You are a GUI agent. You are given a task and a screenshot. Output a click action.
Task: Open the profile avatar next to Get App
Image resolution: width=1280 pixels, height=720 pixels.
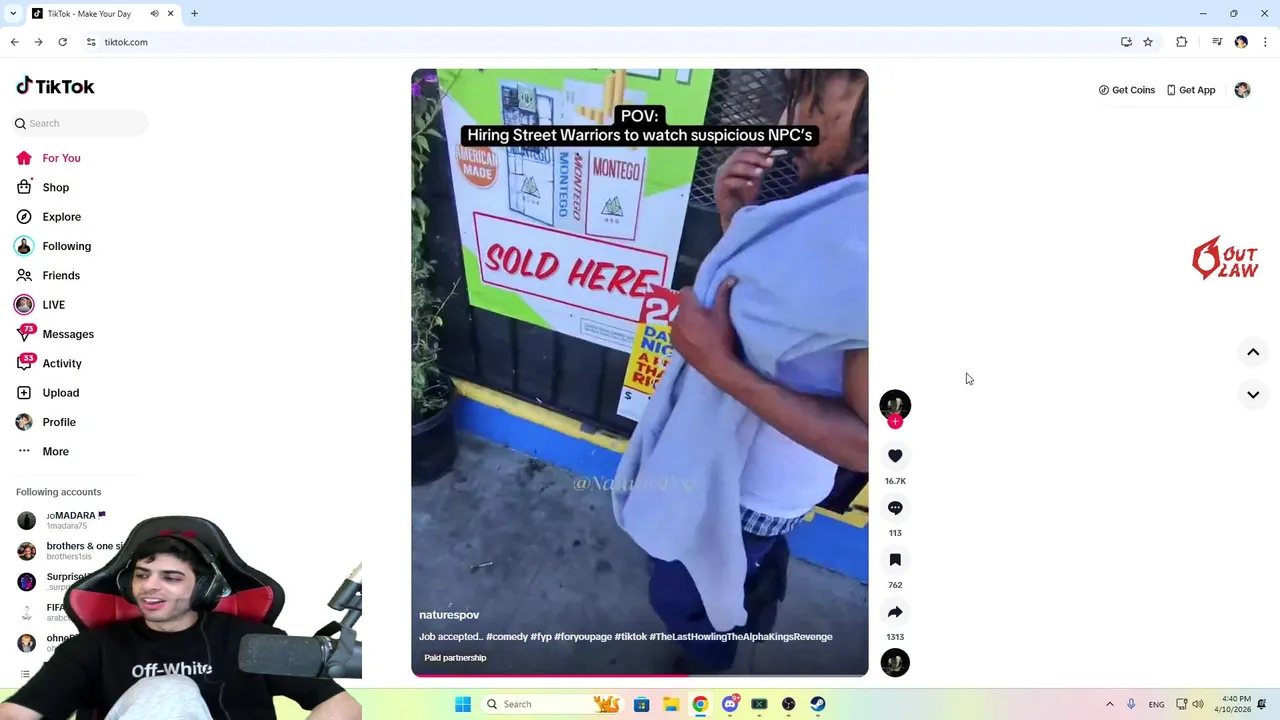pyautogui.click(x=1242, y=90)
